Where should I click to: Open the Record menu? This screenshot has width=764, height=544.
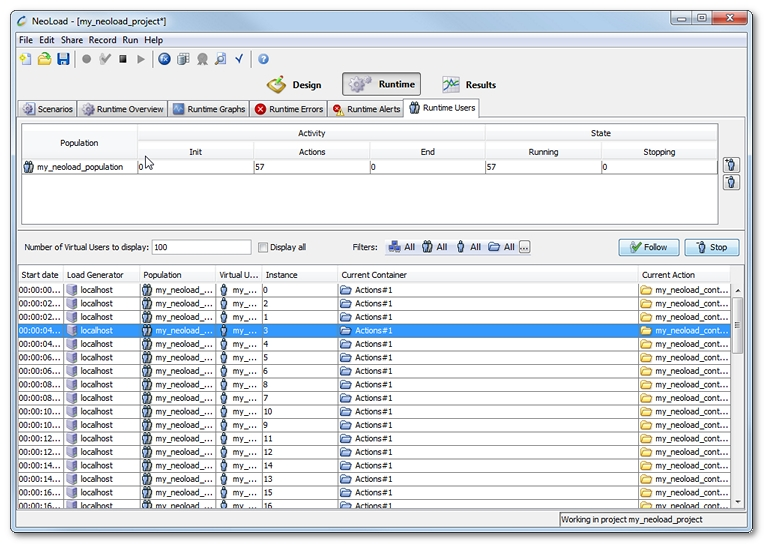pyautogui.click(x=102, y=40)
